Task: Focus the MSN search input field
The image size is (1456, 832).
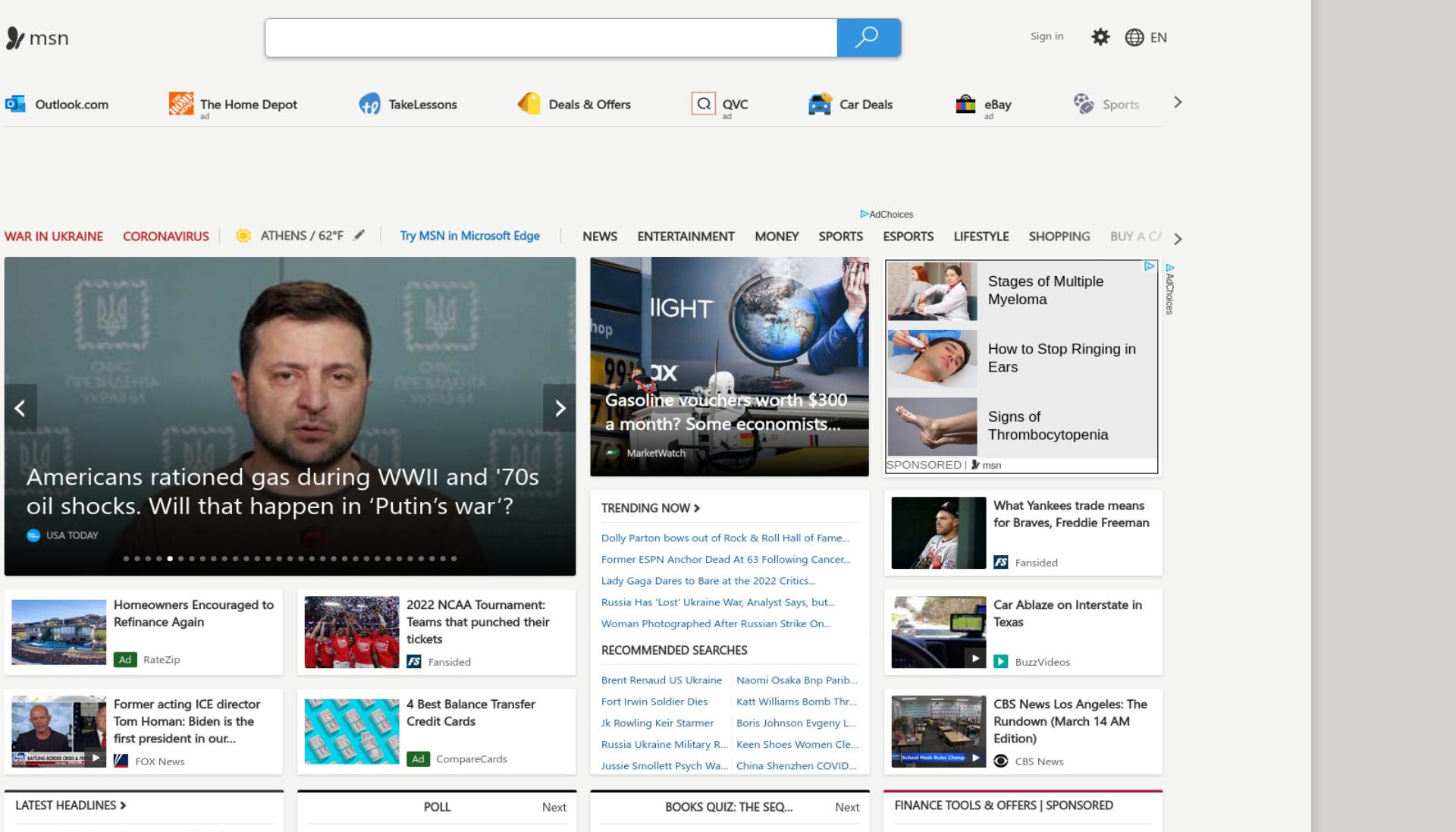Action: click(x=551, y=38)
